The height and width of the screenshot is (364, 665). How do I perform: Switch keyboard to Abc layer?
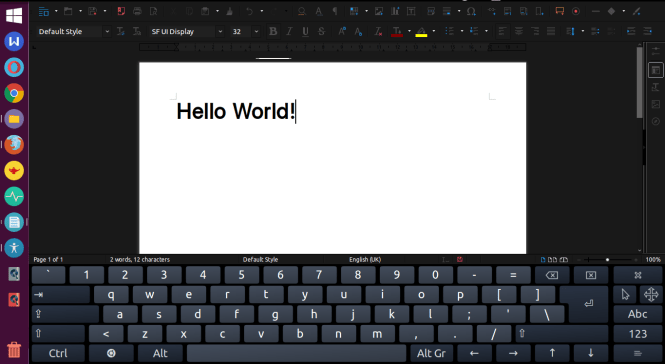tap(637, 314)
